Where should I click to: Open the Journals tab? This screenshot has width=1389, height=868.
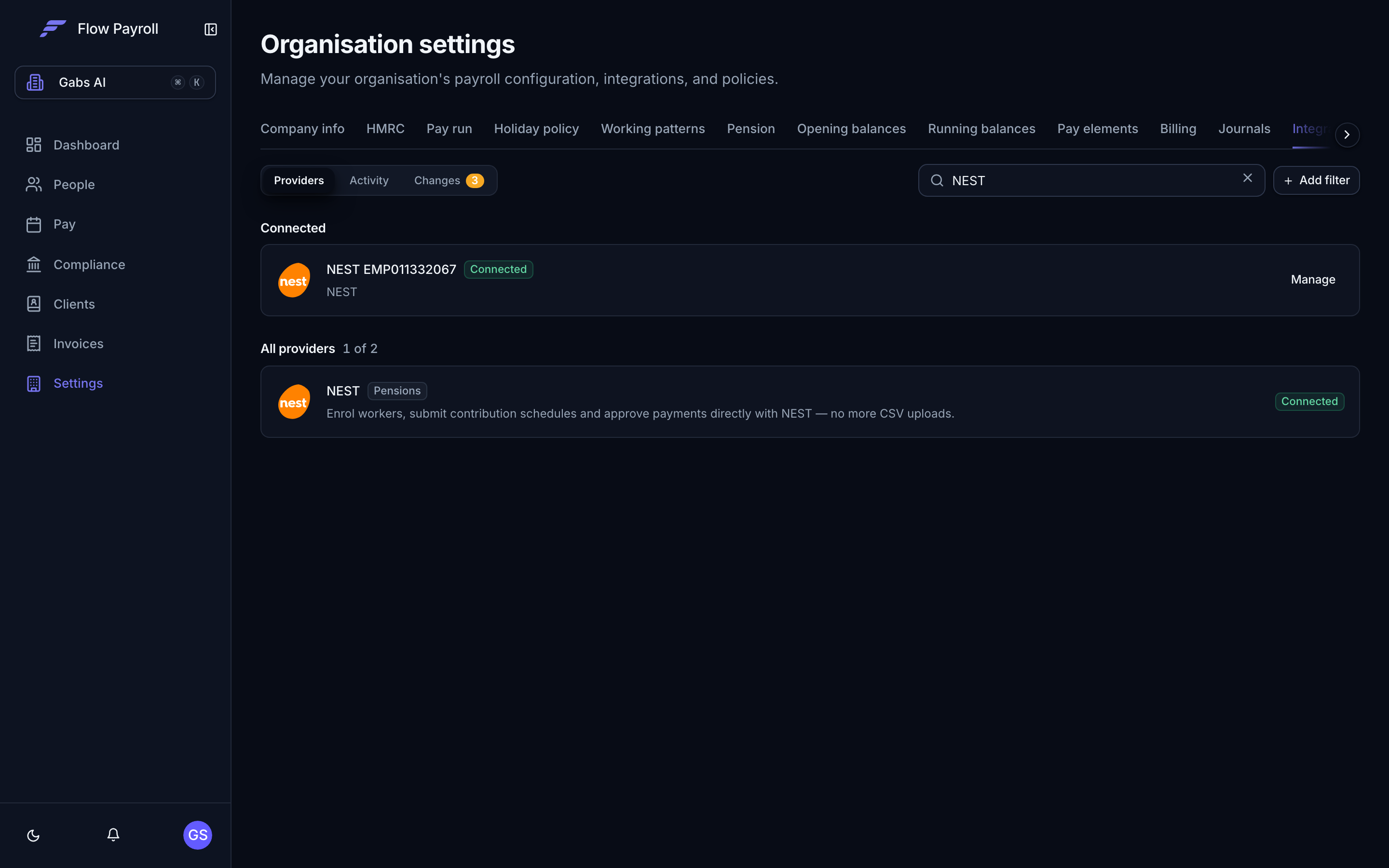pyautogui.click(x=1244, y=129)
